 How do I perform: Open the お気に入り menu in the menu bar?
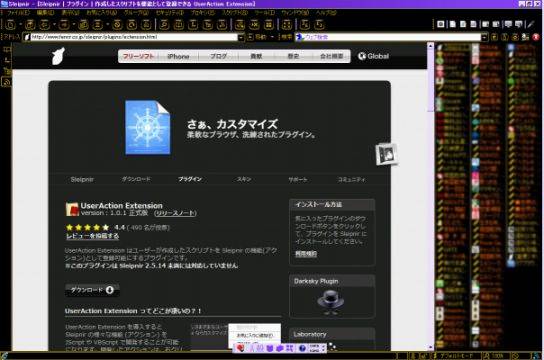click(x=101, y=13)
